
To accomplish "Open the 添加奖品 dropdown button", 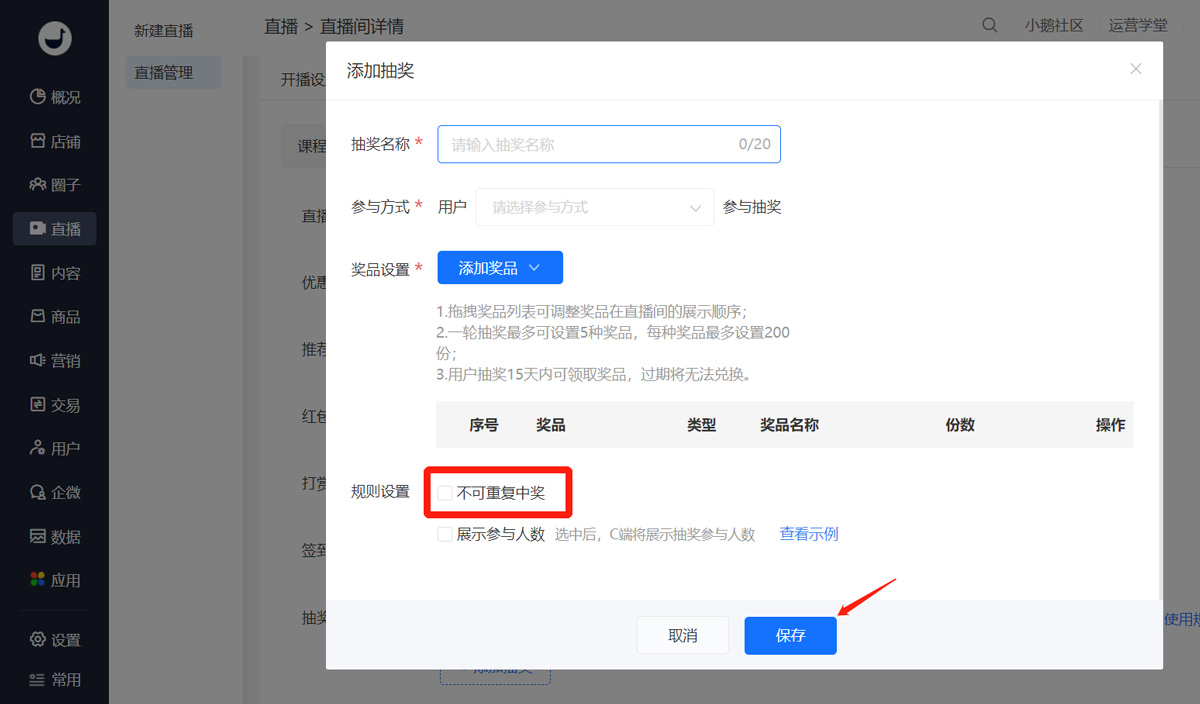I will click(500, 268).
